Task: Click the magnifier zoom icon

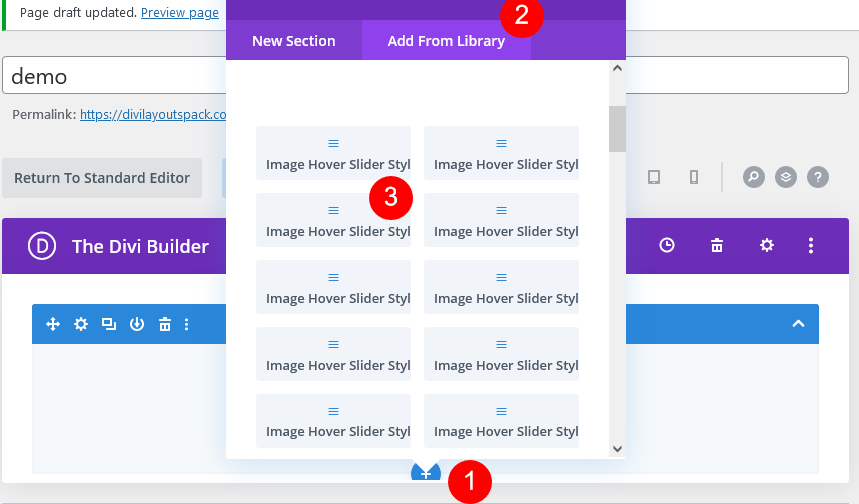Action: pos(754,177)
